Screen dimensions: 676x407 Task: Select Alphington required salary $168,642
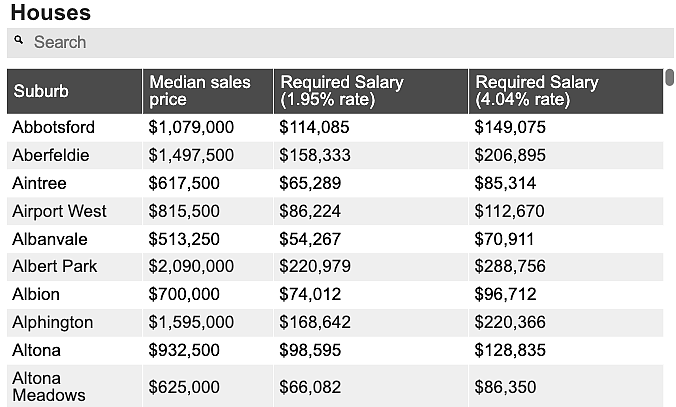(315, 322)
